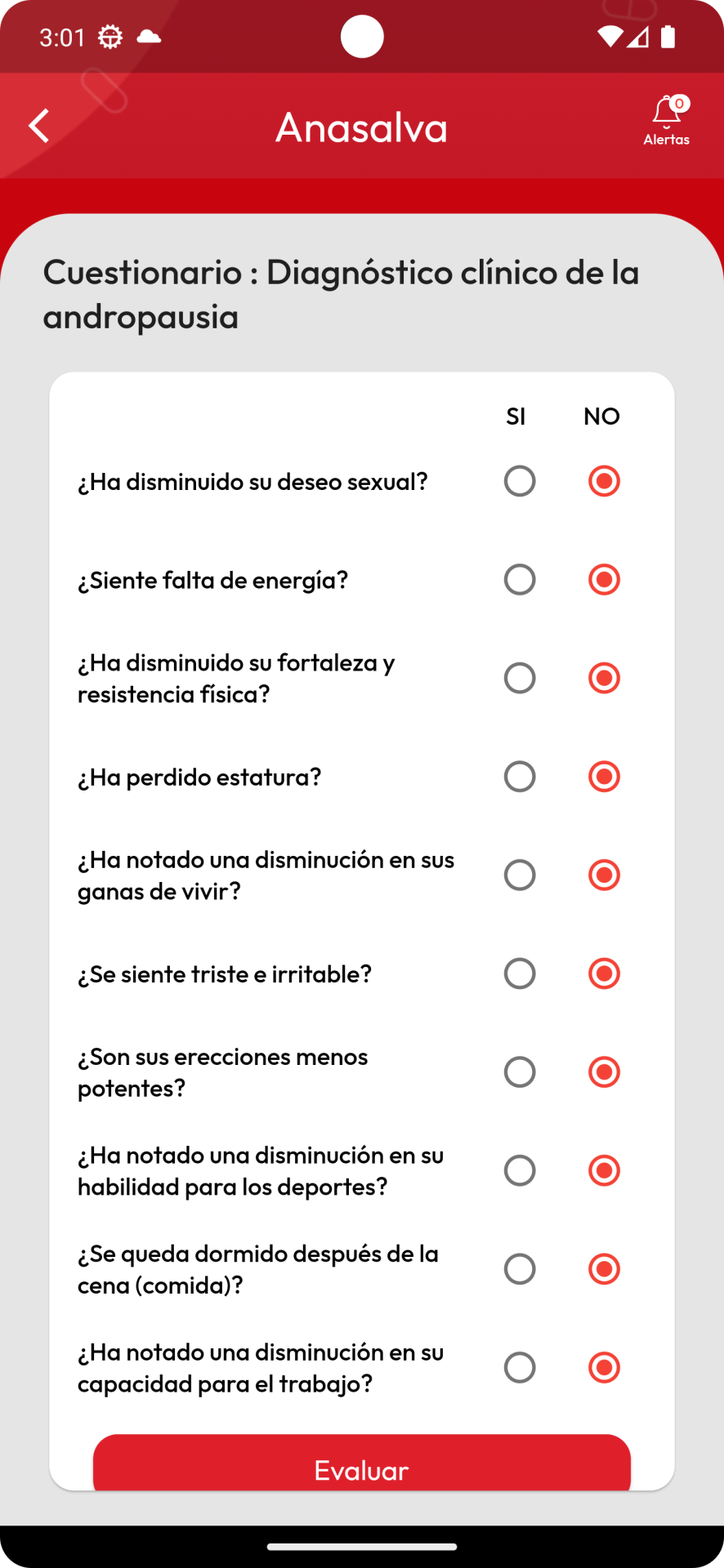Image resolution: width=724 pixels, height=1568 pixels.
Task: Tap the settings gear status icon
Action: coord(110,37)
